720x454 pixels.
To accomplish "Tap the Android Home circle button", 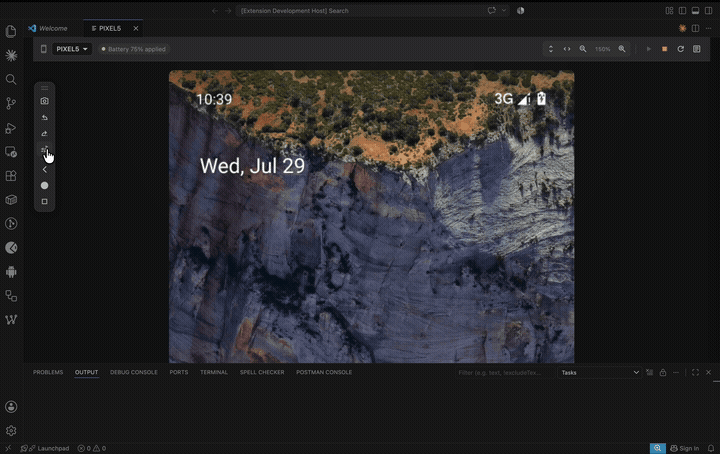I will pos(45,185).
